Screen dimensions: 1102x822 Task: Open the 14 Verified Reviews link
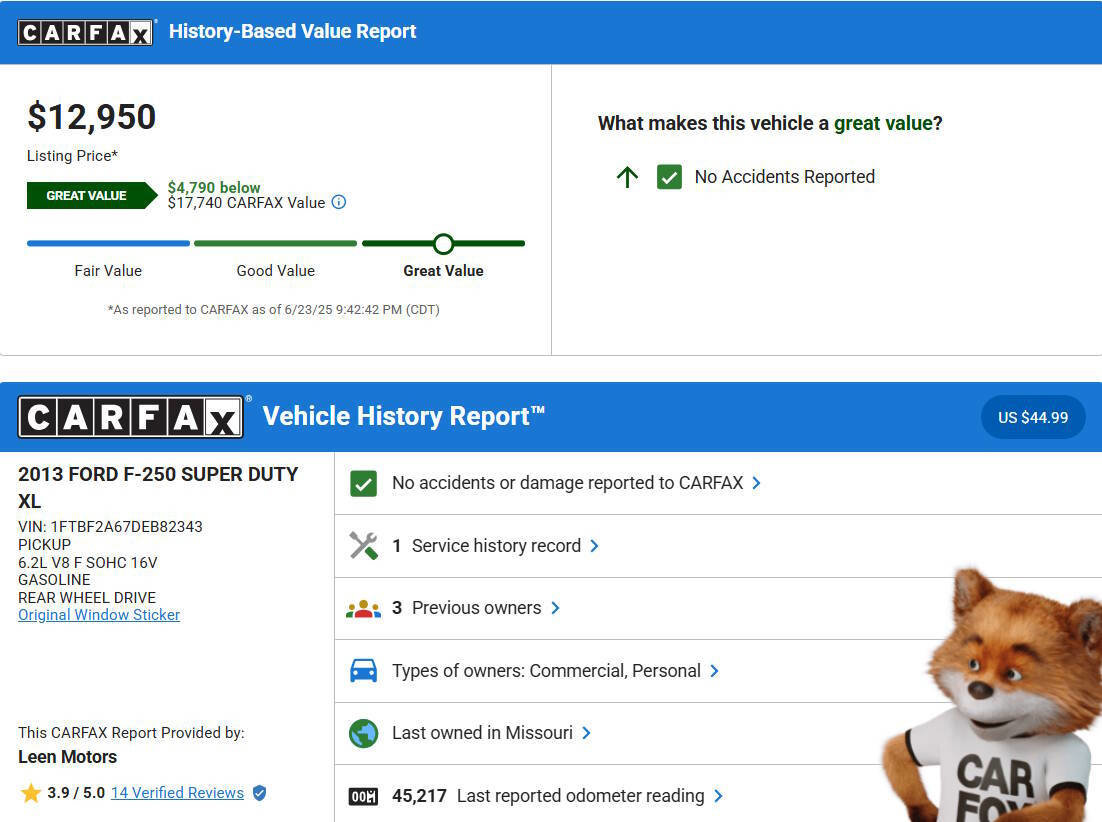click(177, 793)
